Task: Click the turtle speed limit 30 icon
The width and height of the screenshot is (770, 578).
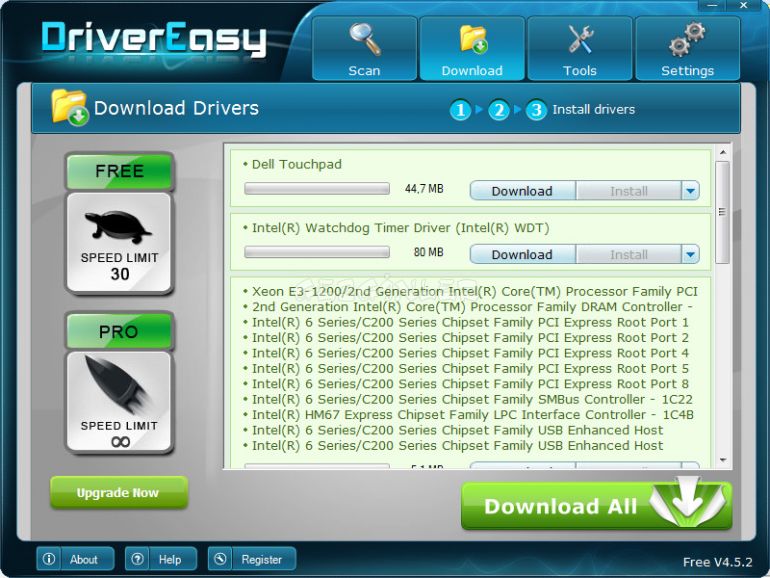Action: (x=119, y=243)
